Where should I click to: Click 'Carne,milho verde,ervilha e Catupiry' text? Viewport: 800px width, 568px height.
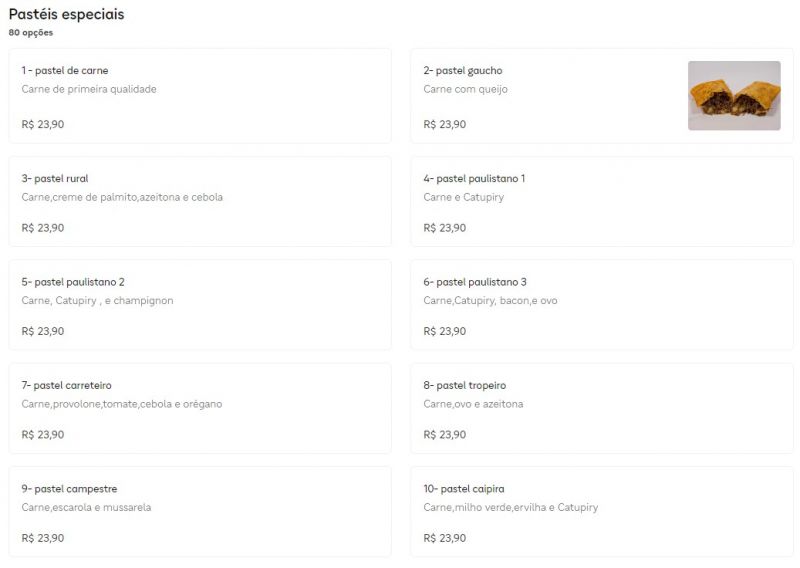[x=511, y=507]
